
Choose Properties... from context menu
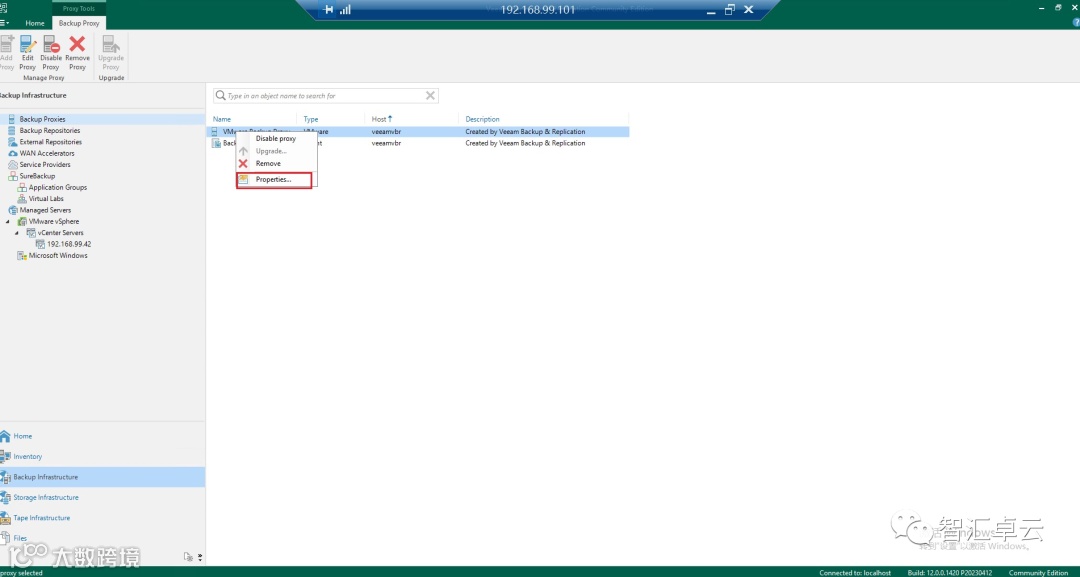coord(273,180)
